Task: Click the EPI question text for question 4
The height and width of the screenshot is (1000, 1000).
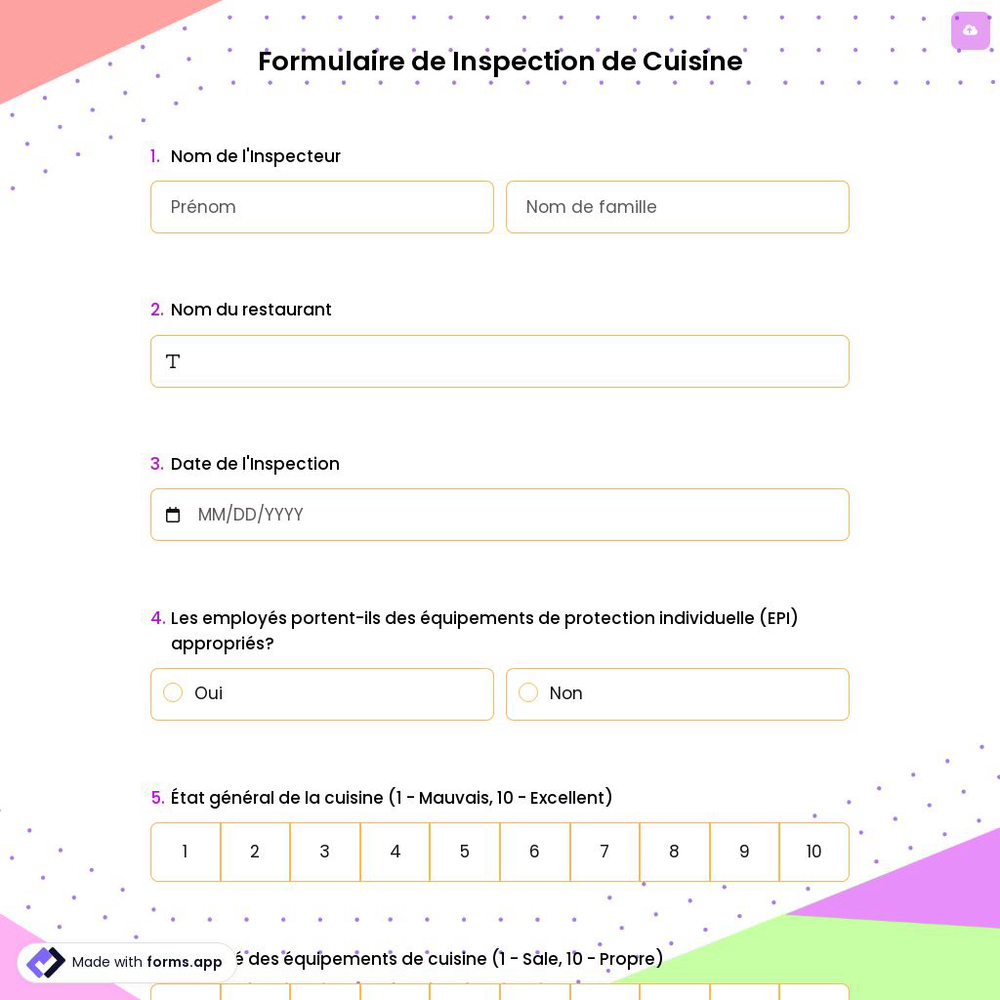Action: point(484,630)
